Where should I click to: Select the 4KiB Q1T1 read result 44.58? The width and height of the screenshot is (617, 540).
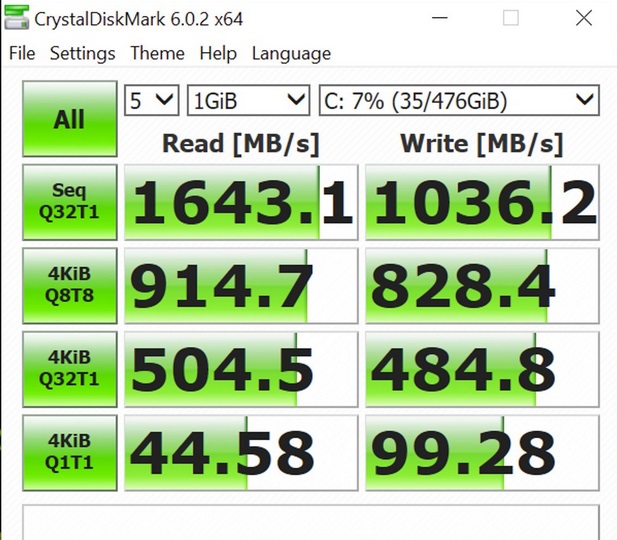241,453
